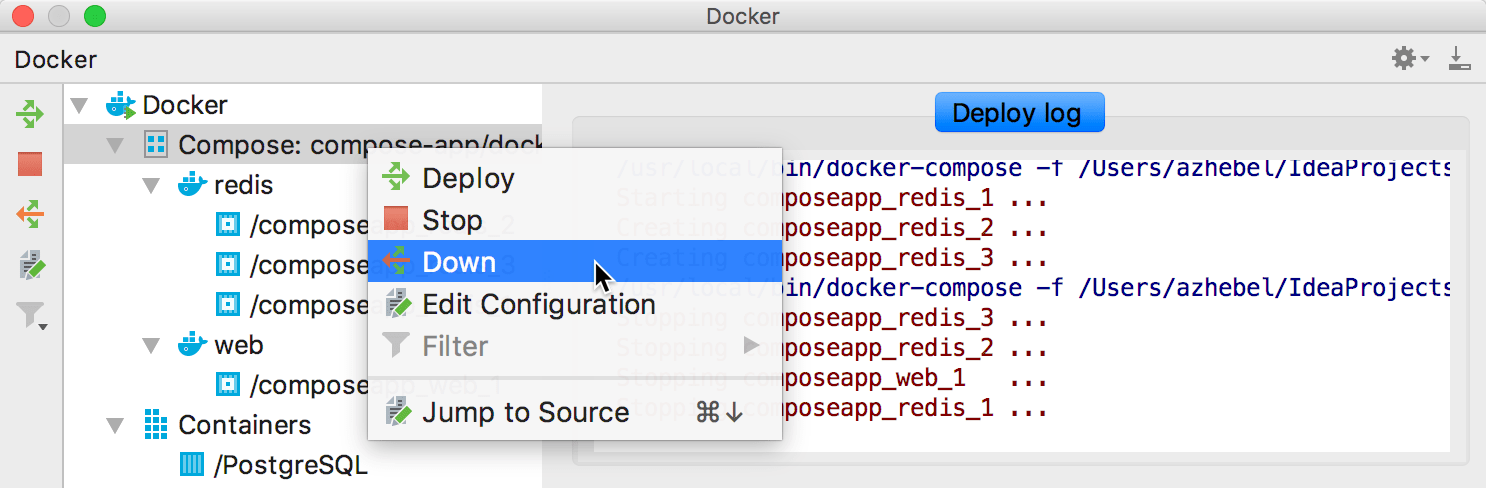Select the Containers tree item

click(245, 425)
